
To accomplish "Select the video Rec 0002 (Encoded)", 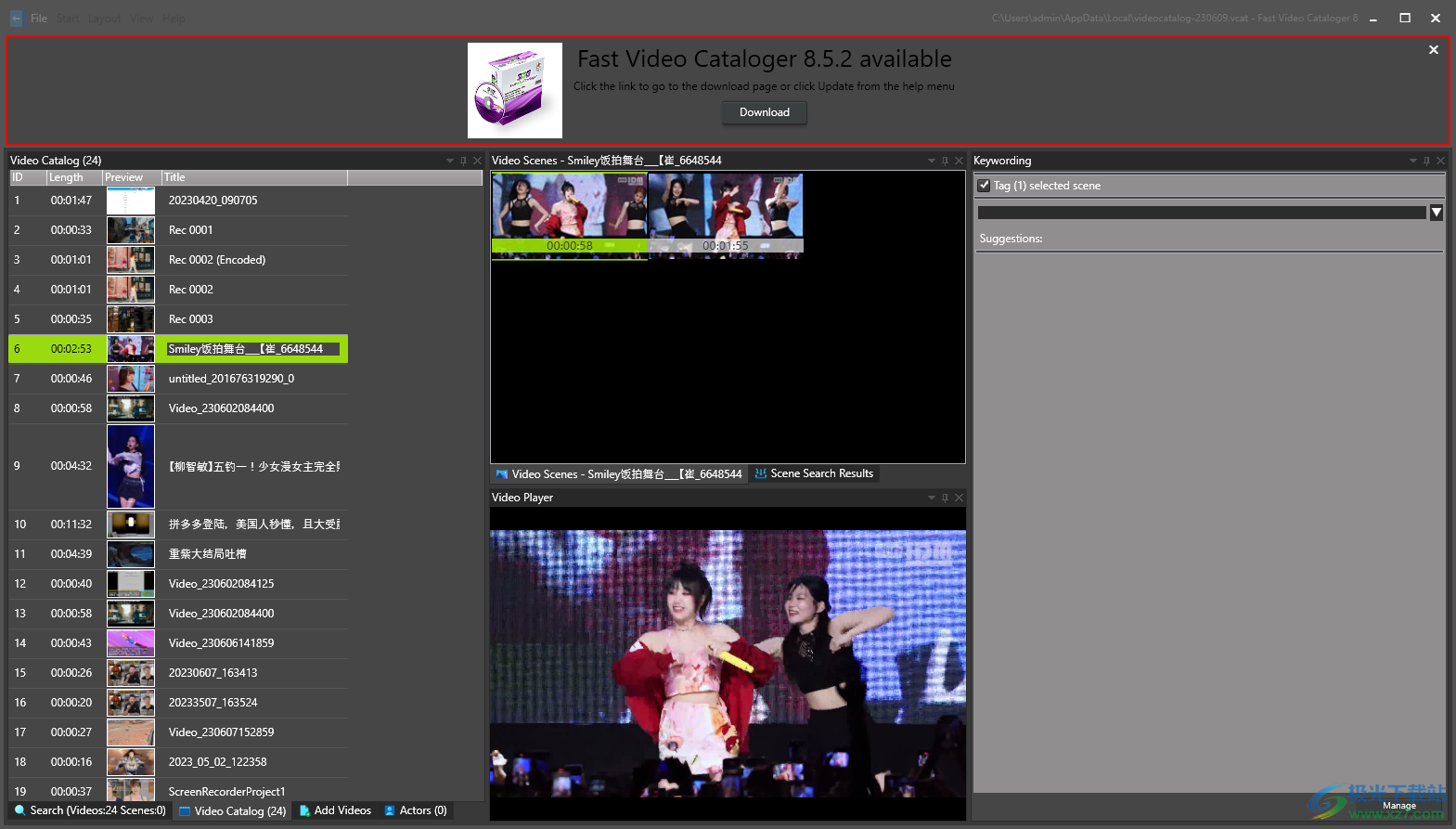I will pyautogui.click(x=178, y=260).
